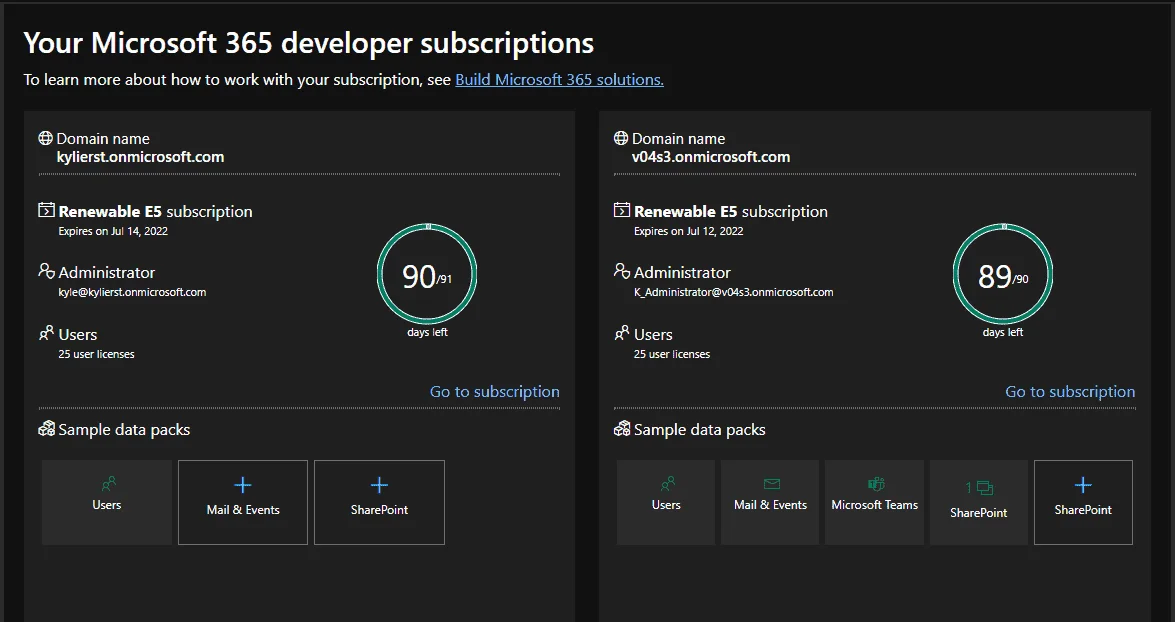Select Users sample pack under v04s3

665,502
